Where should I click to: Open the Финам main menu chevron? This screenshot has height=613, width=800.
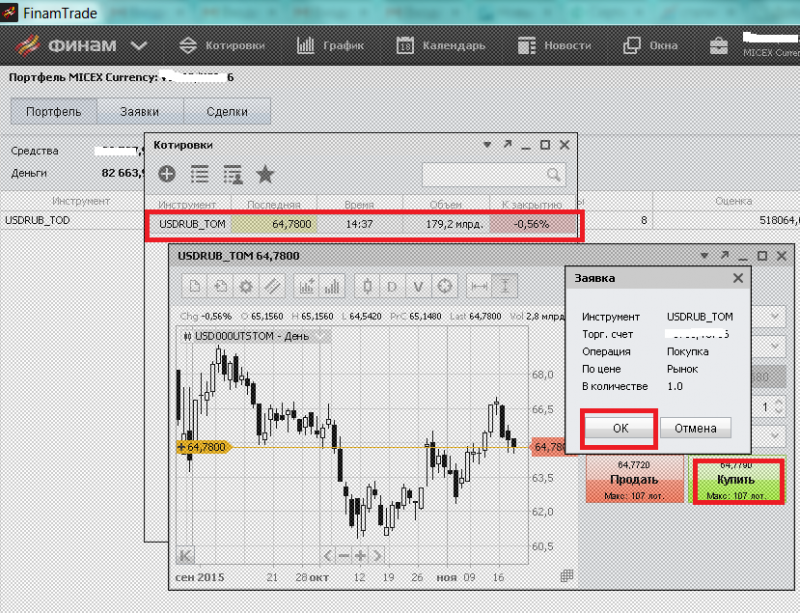[x=138, y=46]
